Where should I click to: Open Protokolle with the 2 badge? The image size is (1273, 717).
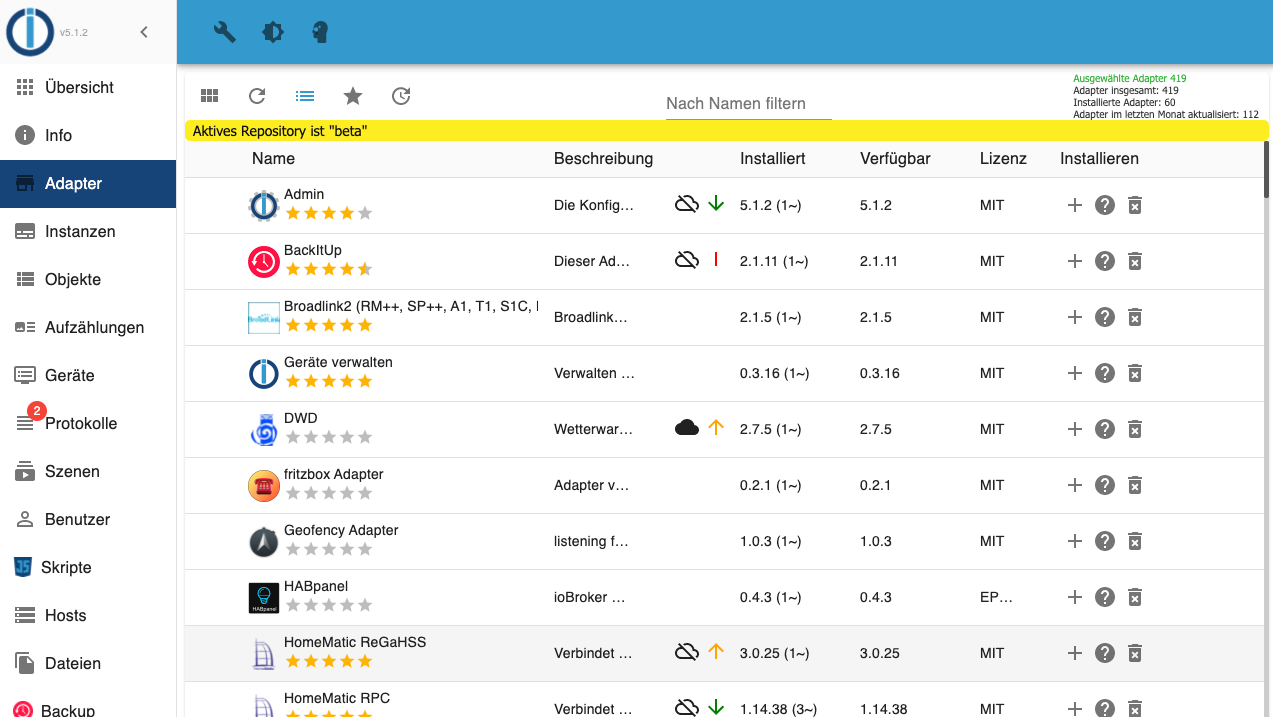pyautogui.click(x=88, y=424)
